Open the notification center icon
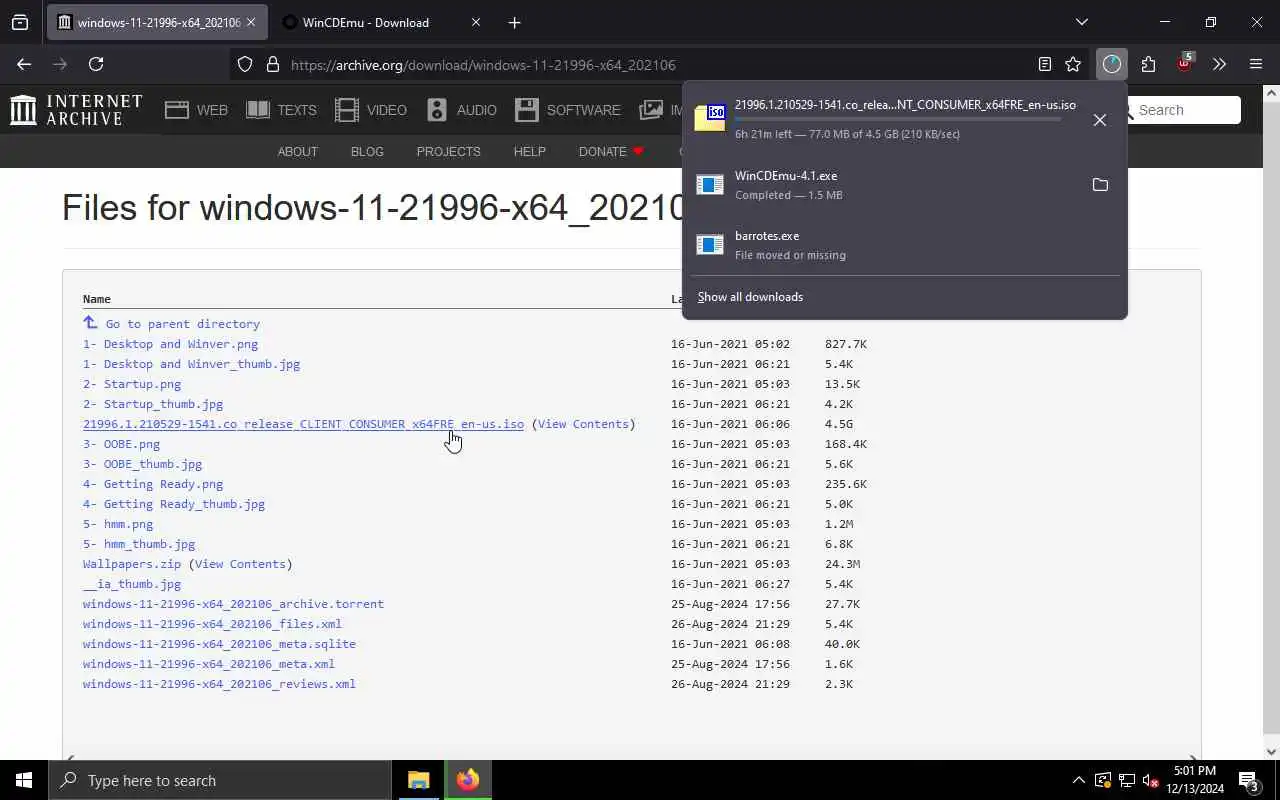Screen dimensions: 1280x800 tap(1248, 780)
